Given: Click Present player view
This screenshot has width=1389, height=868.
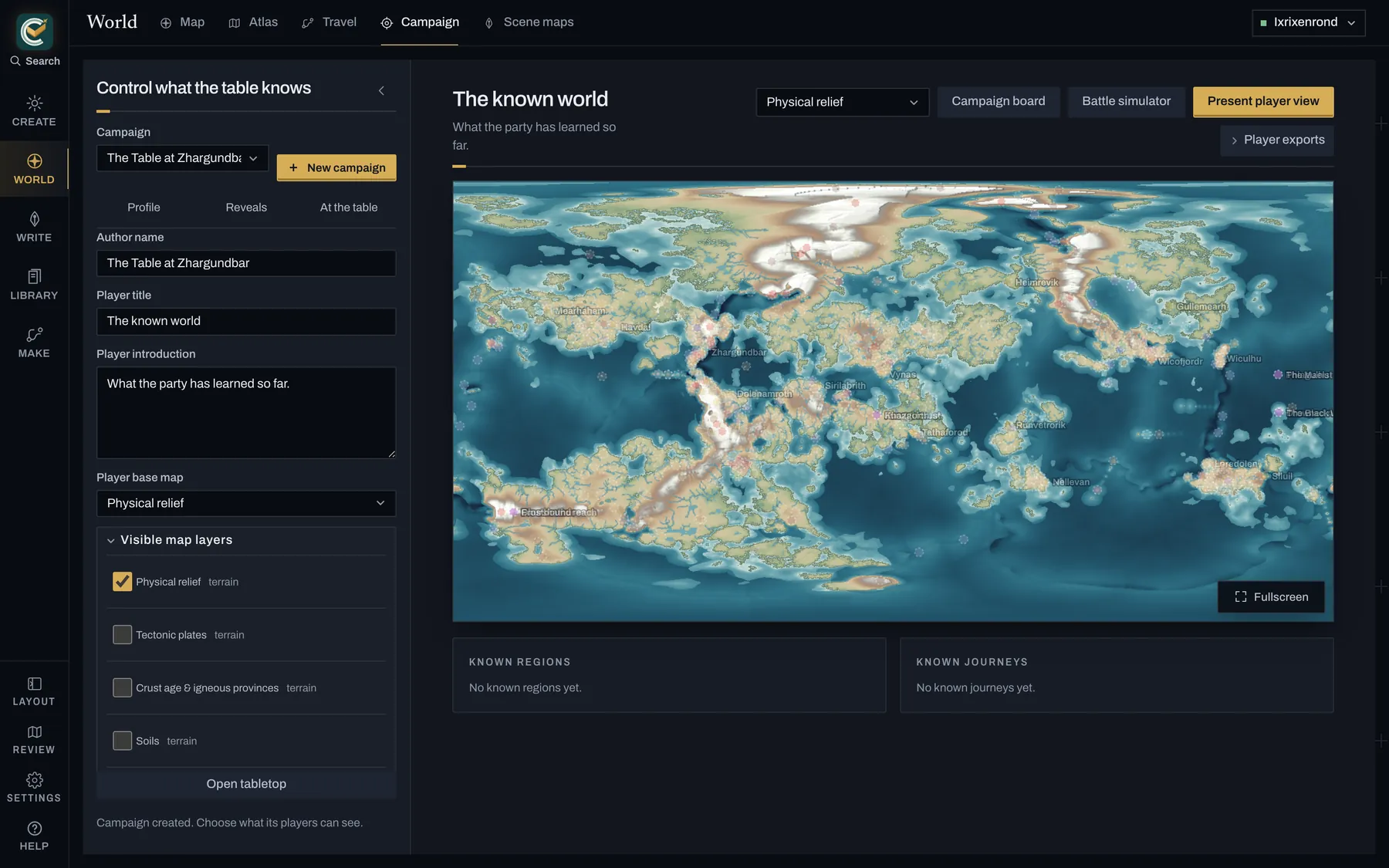Looking at the screenshot, I should [1263, 101].
